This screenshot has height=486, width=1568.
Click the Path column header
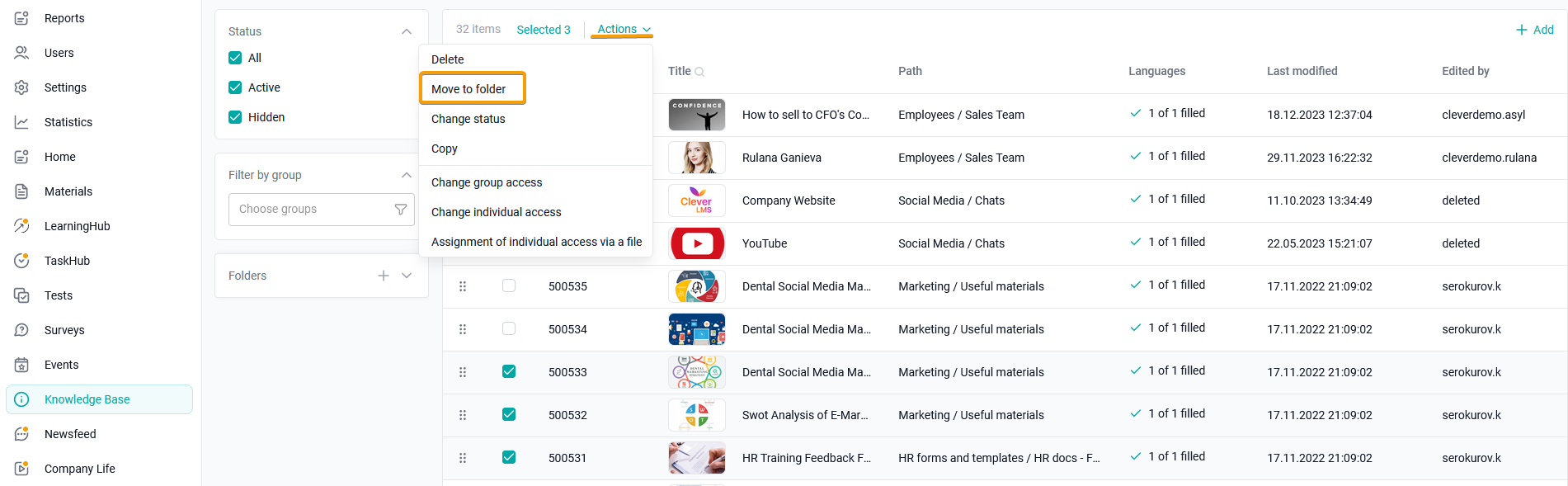tap(910, 71)
